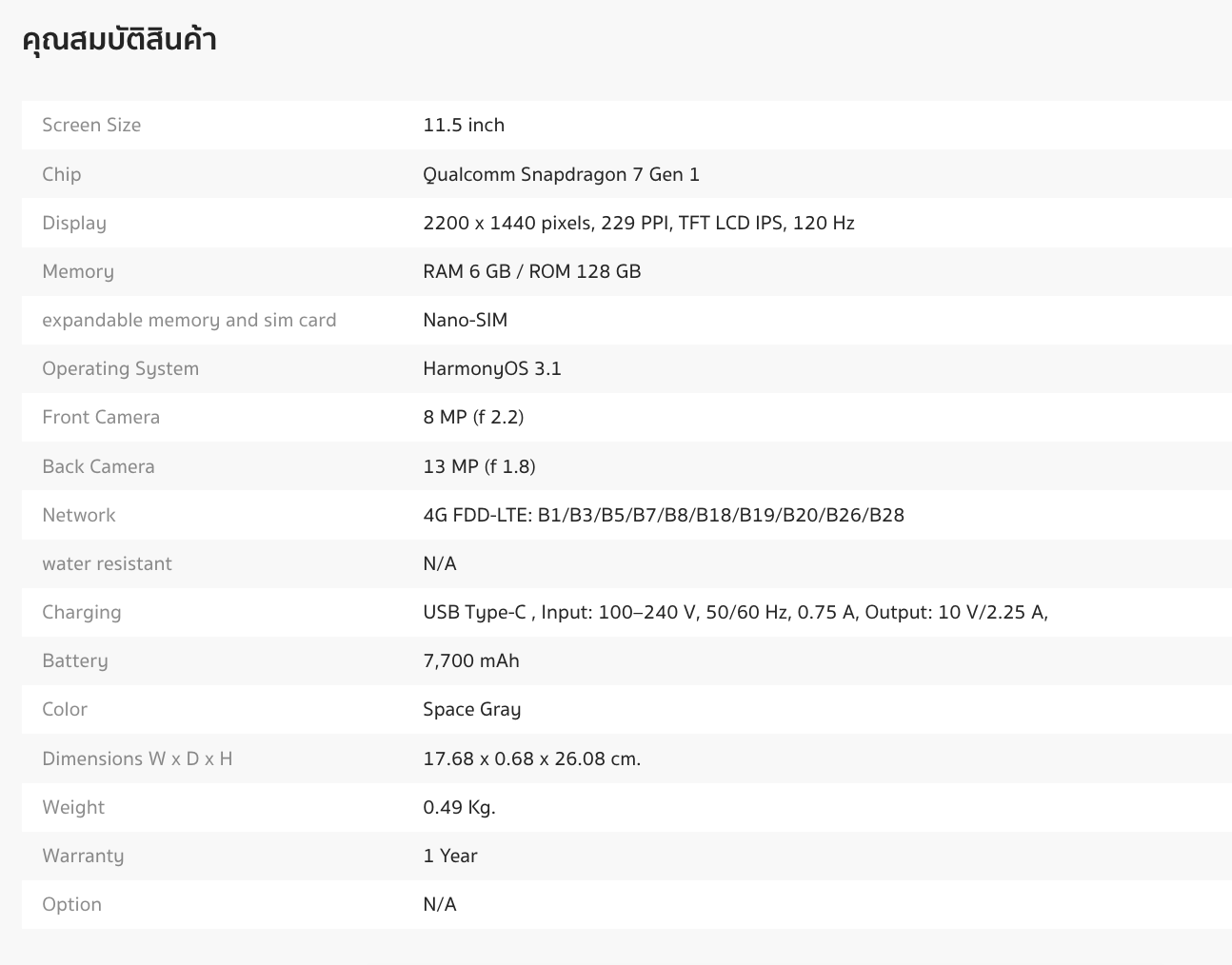Click the 11.5 inch value
This screenshot has width=1232, height=965.
coord(464,125)
